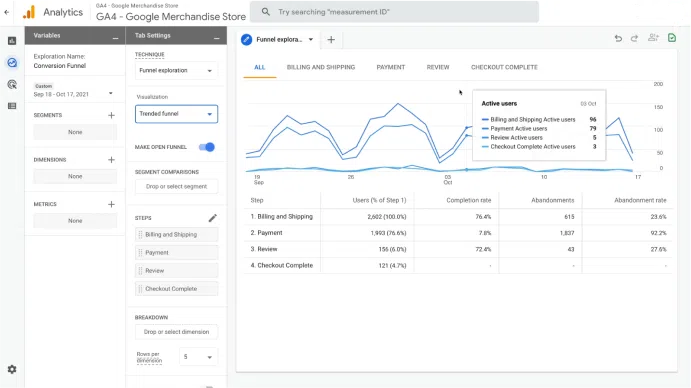
Task: Click the redo arrow icon
Action: [634, 38]
